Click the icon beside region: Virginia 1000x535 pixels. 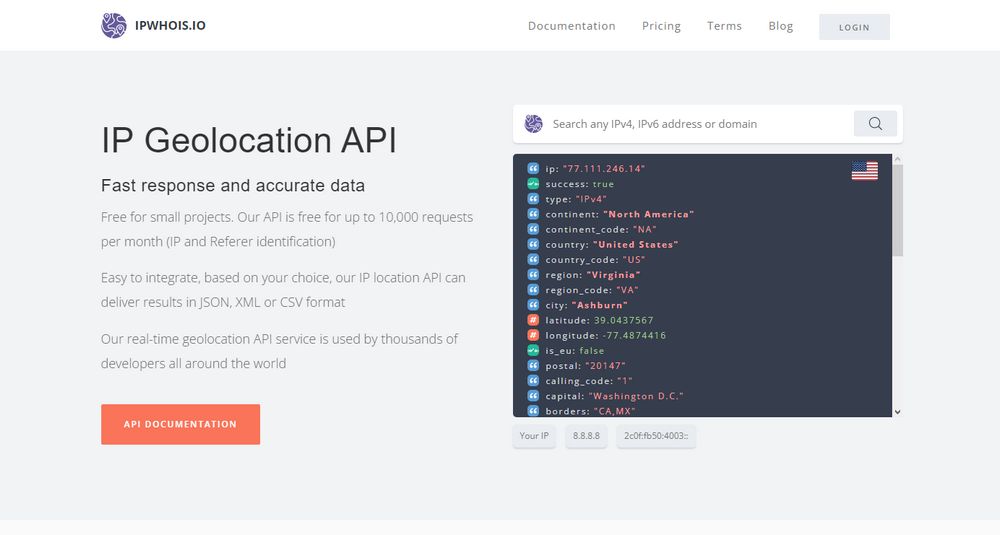point(533,274)
